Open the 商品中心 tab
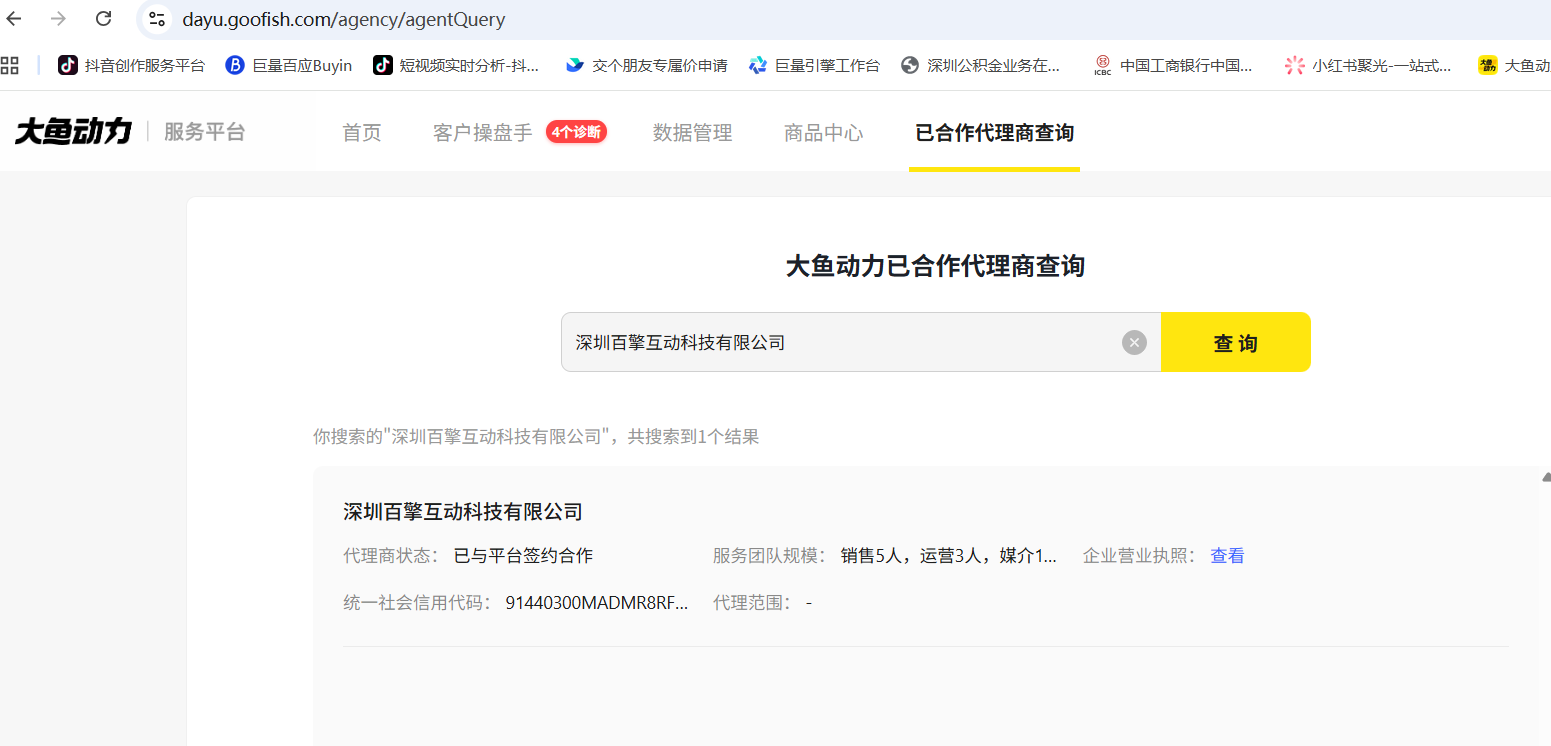The image size is (1551, 746). 824,133
